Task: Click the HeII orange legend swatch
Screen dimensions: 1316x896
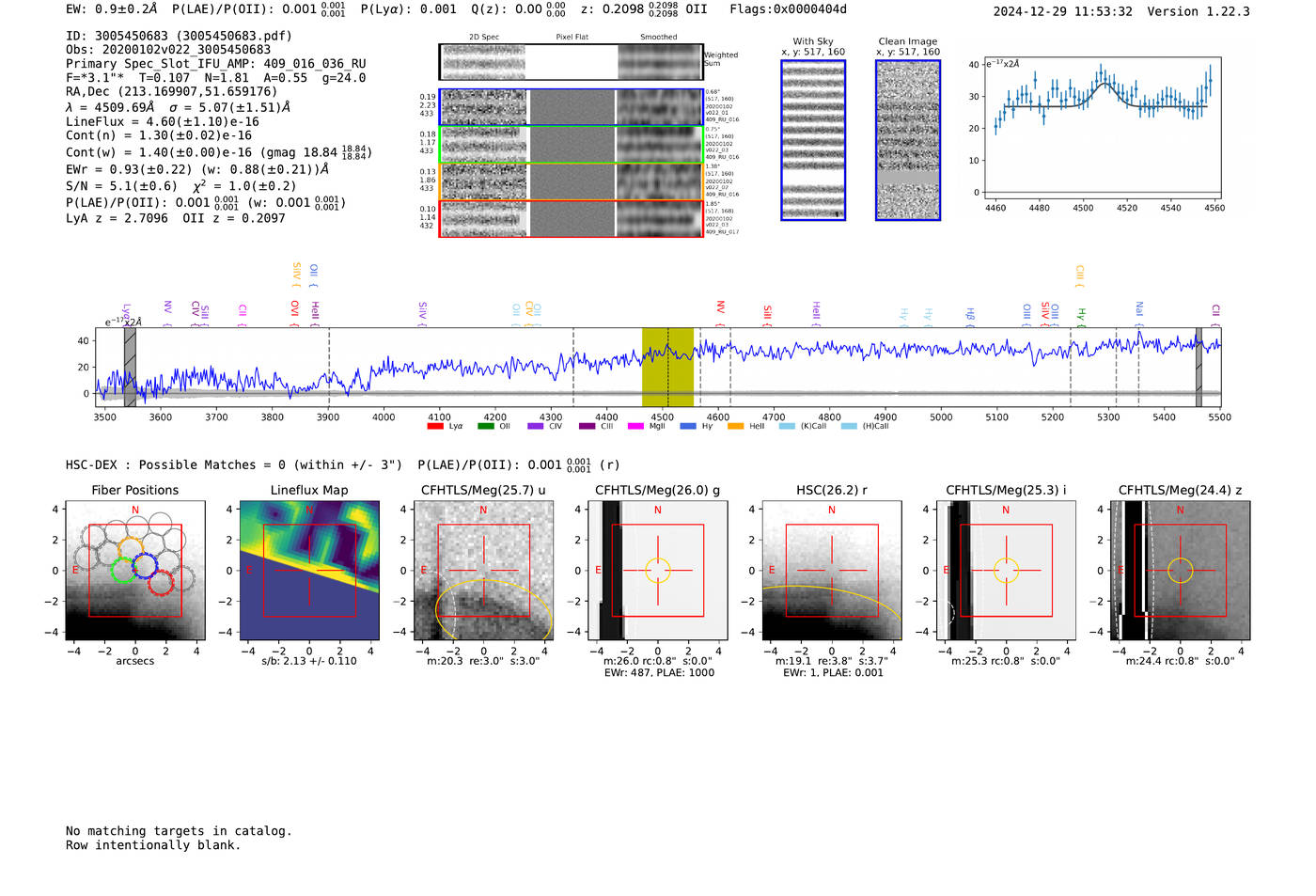Action: 735,427
